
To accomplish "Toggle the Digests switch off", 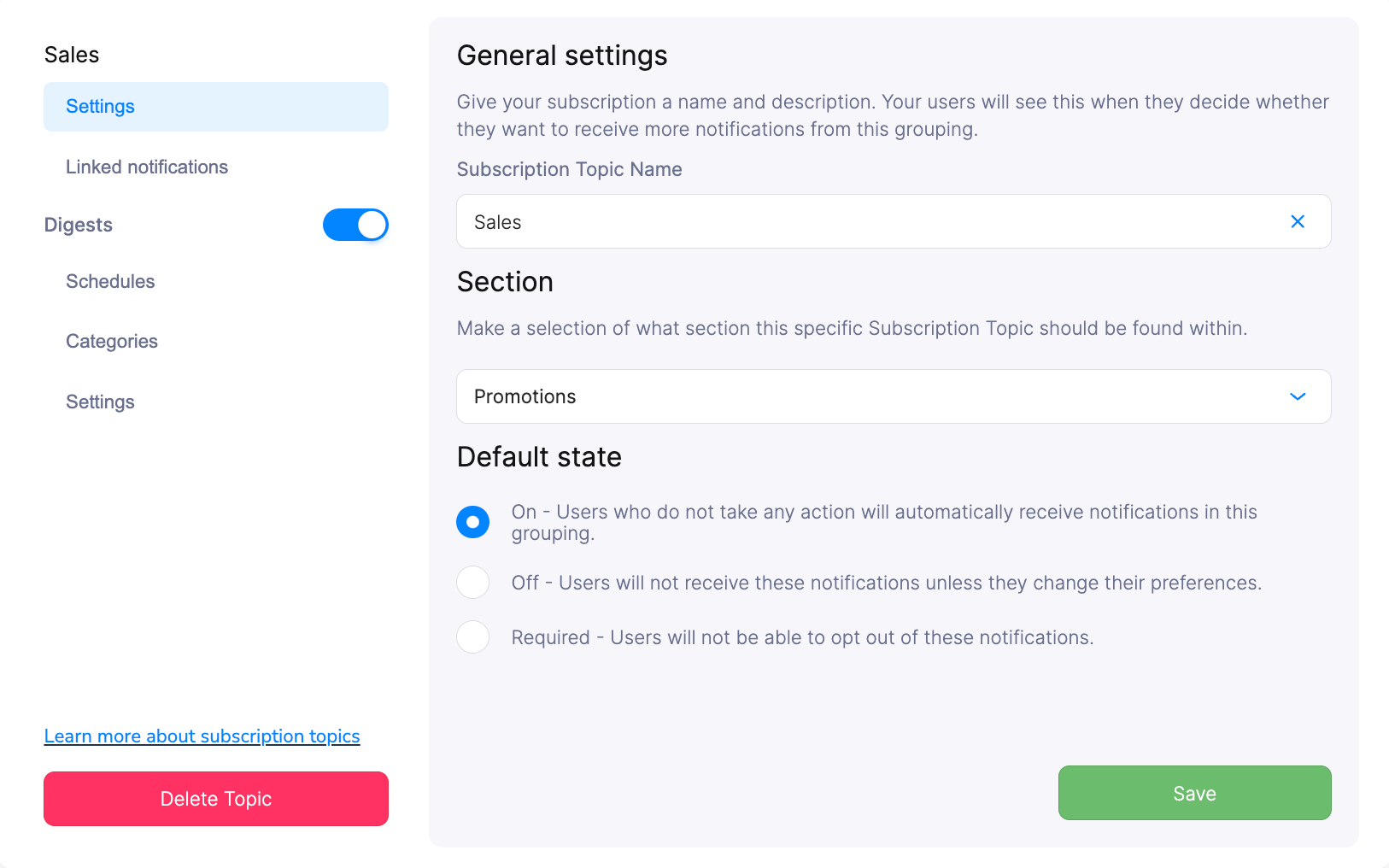I will tap(355, 225).
